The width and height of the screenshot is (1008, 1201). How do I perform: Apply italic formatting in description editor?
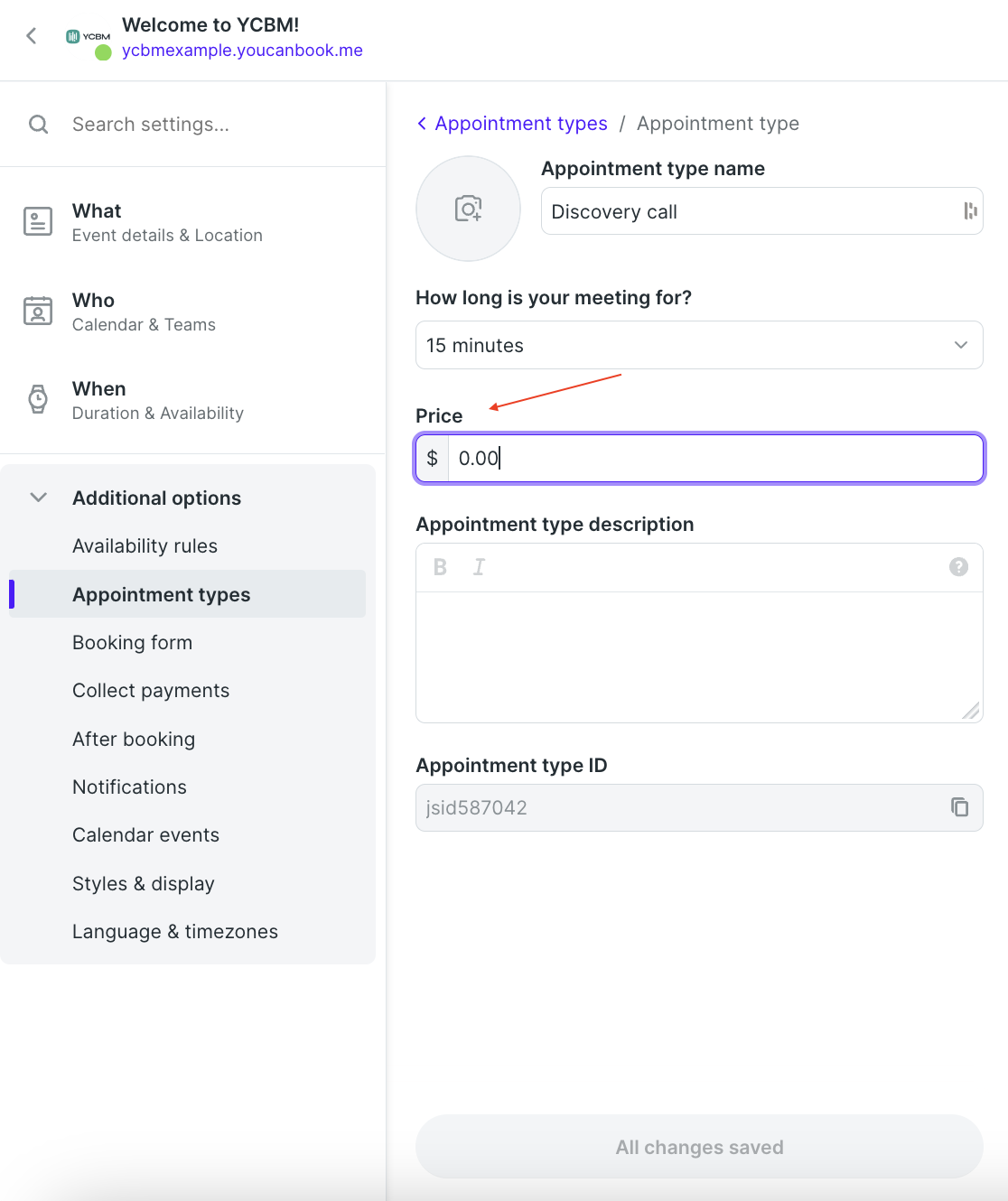click(x=479, y=567)
